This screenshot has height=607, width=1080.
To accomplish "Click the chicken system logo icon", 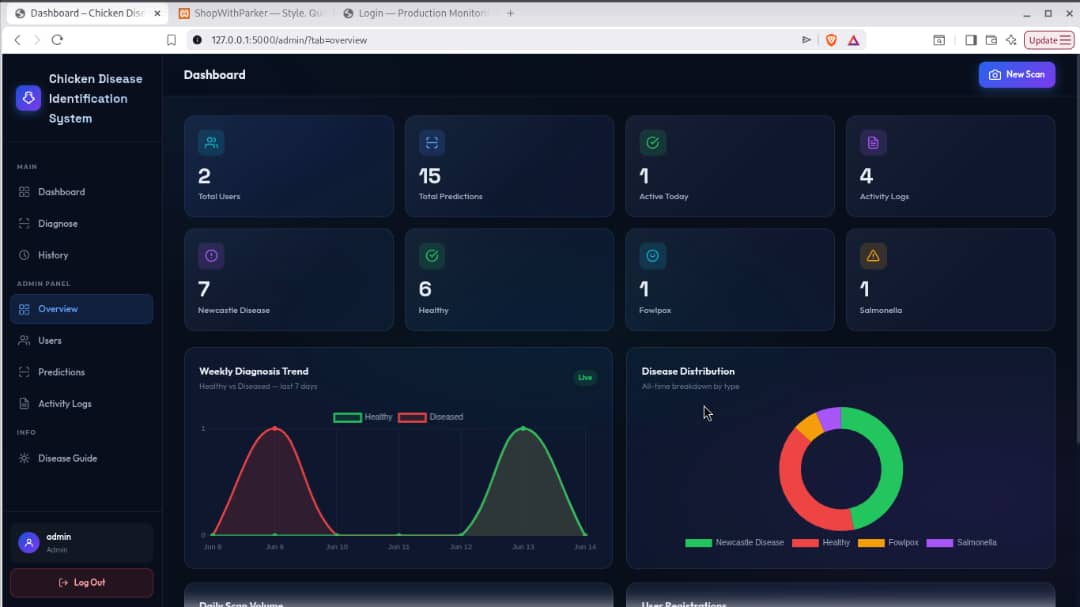I will click(x=28, y=98).
